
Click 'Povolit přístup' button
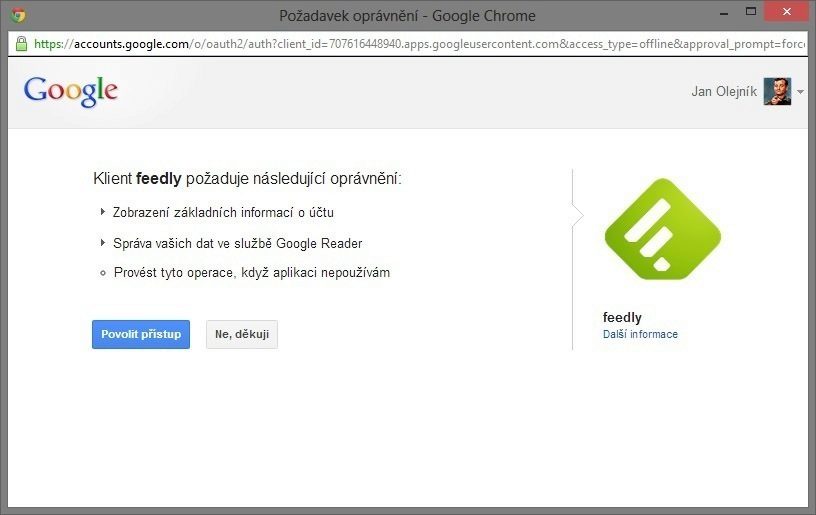141,334
